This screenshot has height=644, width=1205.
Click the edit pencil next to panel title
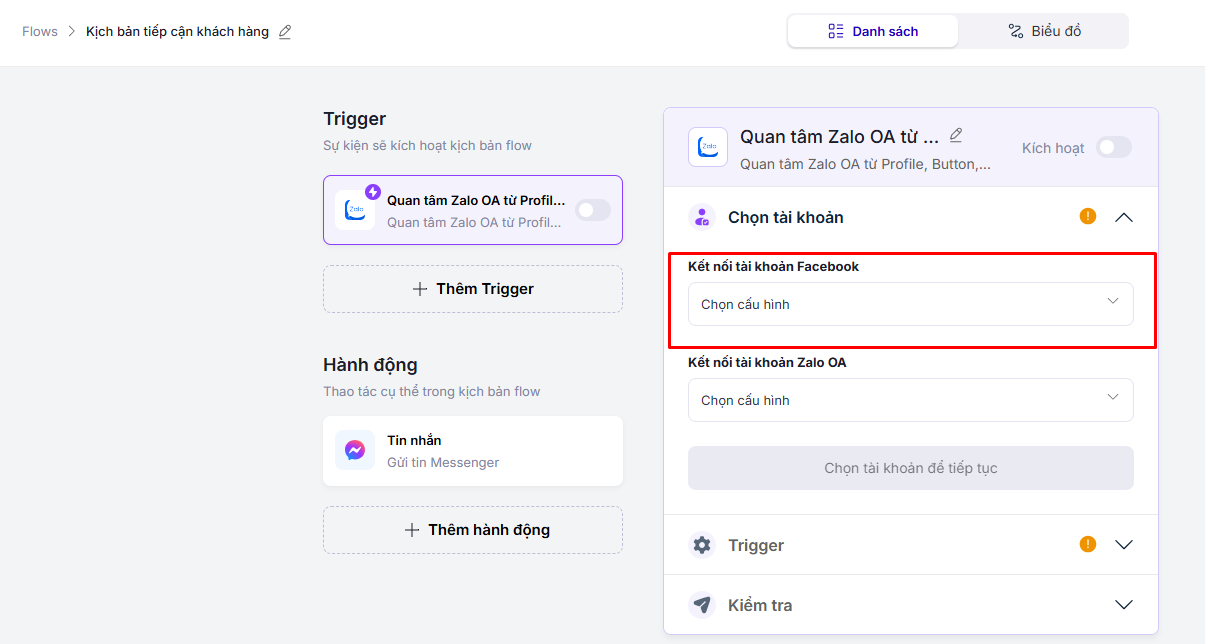pos(956,135)
